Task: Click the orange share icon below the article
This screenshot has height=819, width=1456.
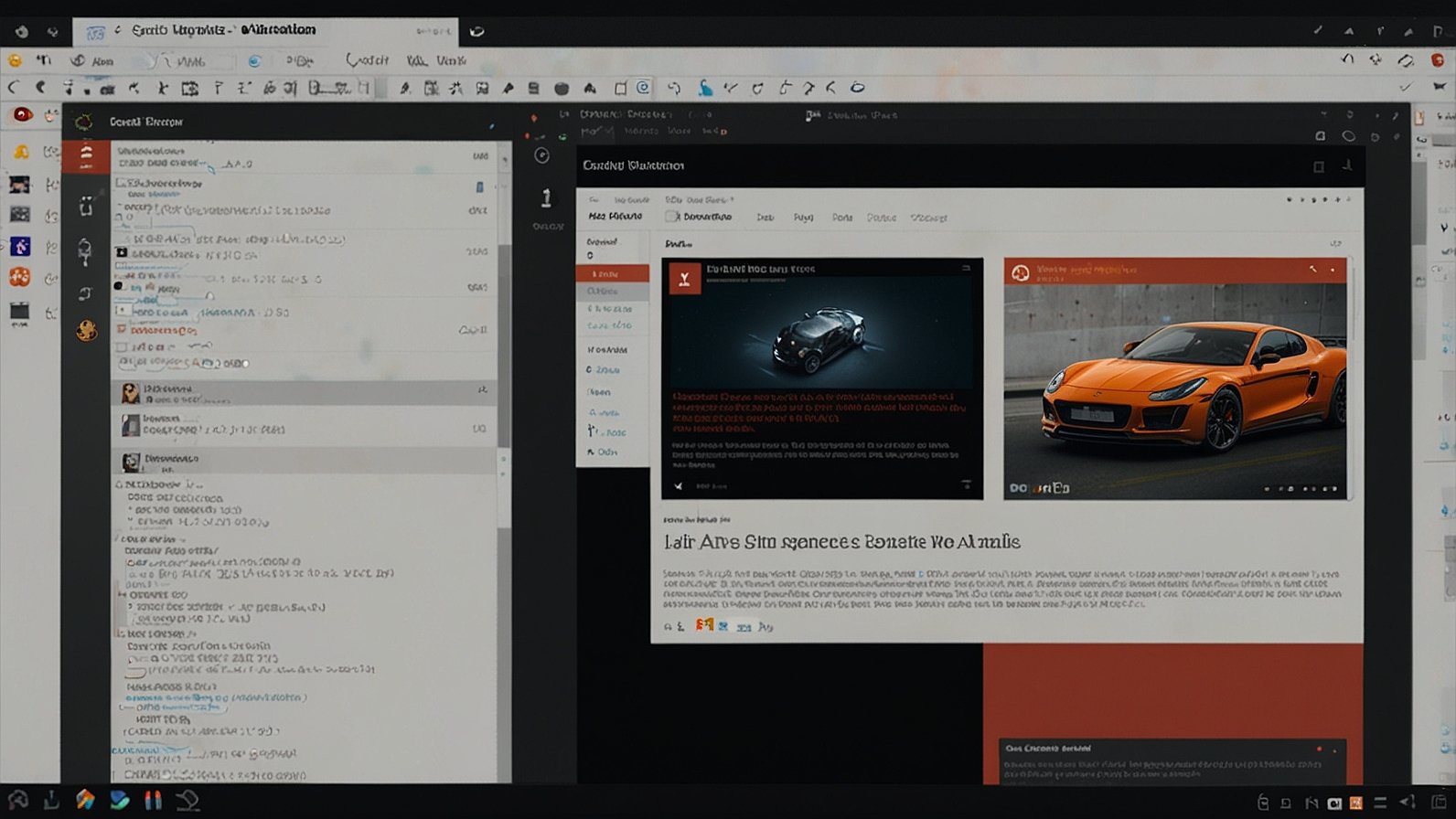Action: pyautogui.click(x=703, y=625)
